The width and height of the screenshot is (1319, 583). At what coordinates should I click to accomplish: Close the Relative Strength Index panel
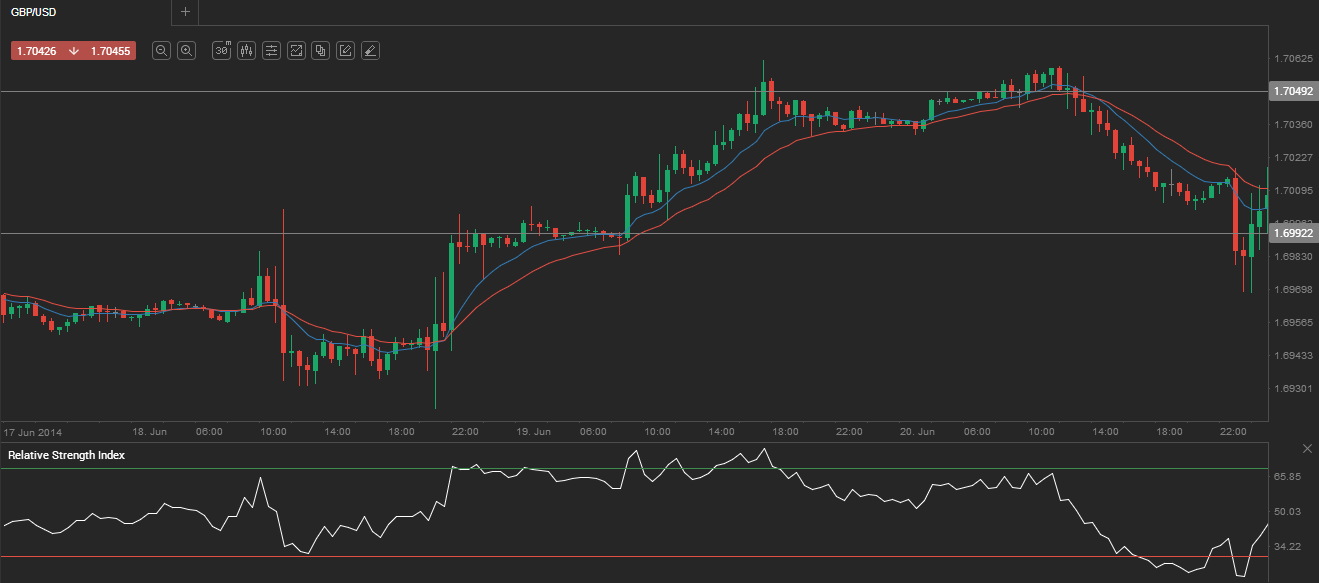coord(1307,447)
